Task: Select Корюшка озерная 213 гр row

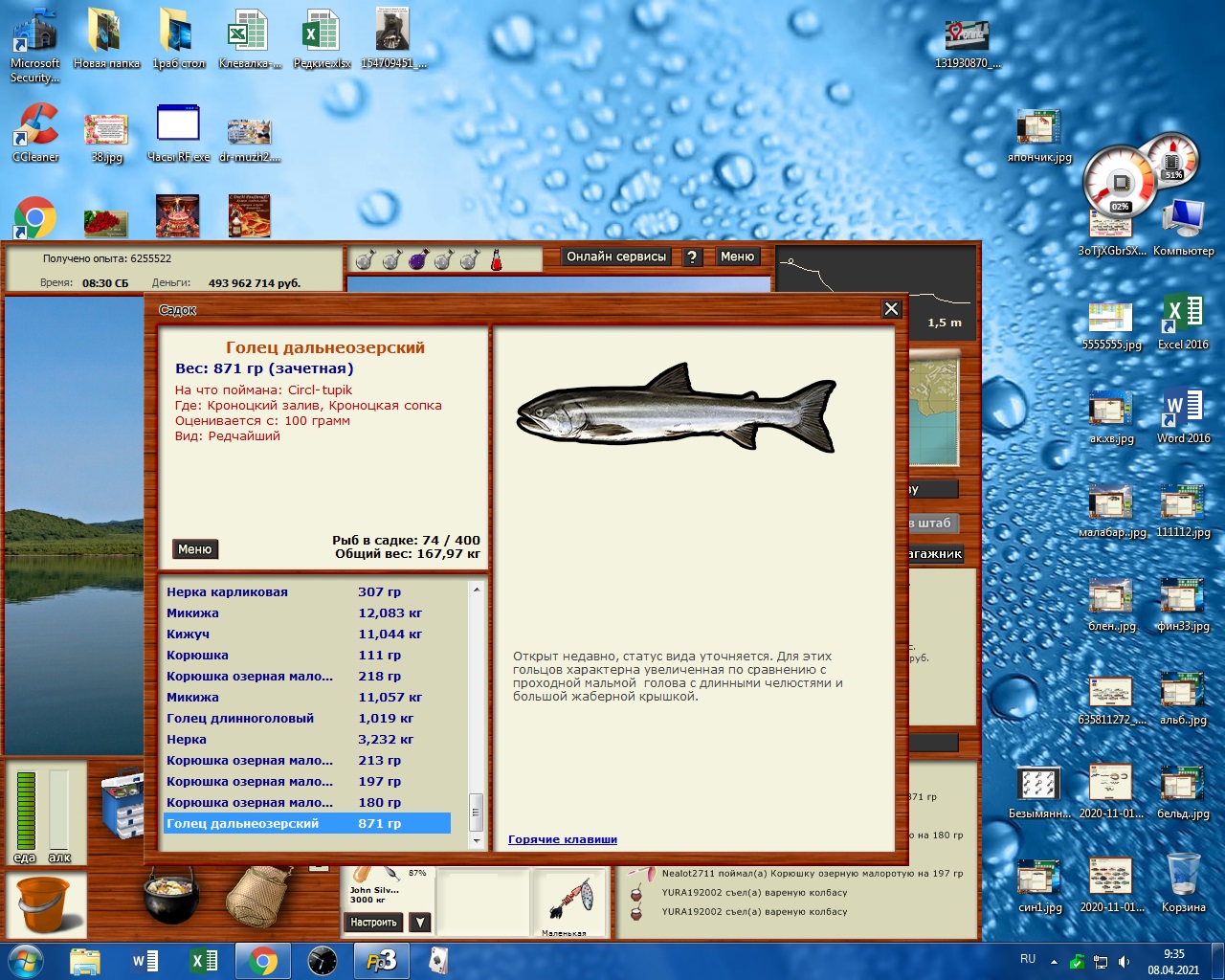Action: pos(306,760)
